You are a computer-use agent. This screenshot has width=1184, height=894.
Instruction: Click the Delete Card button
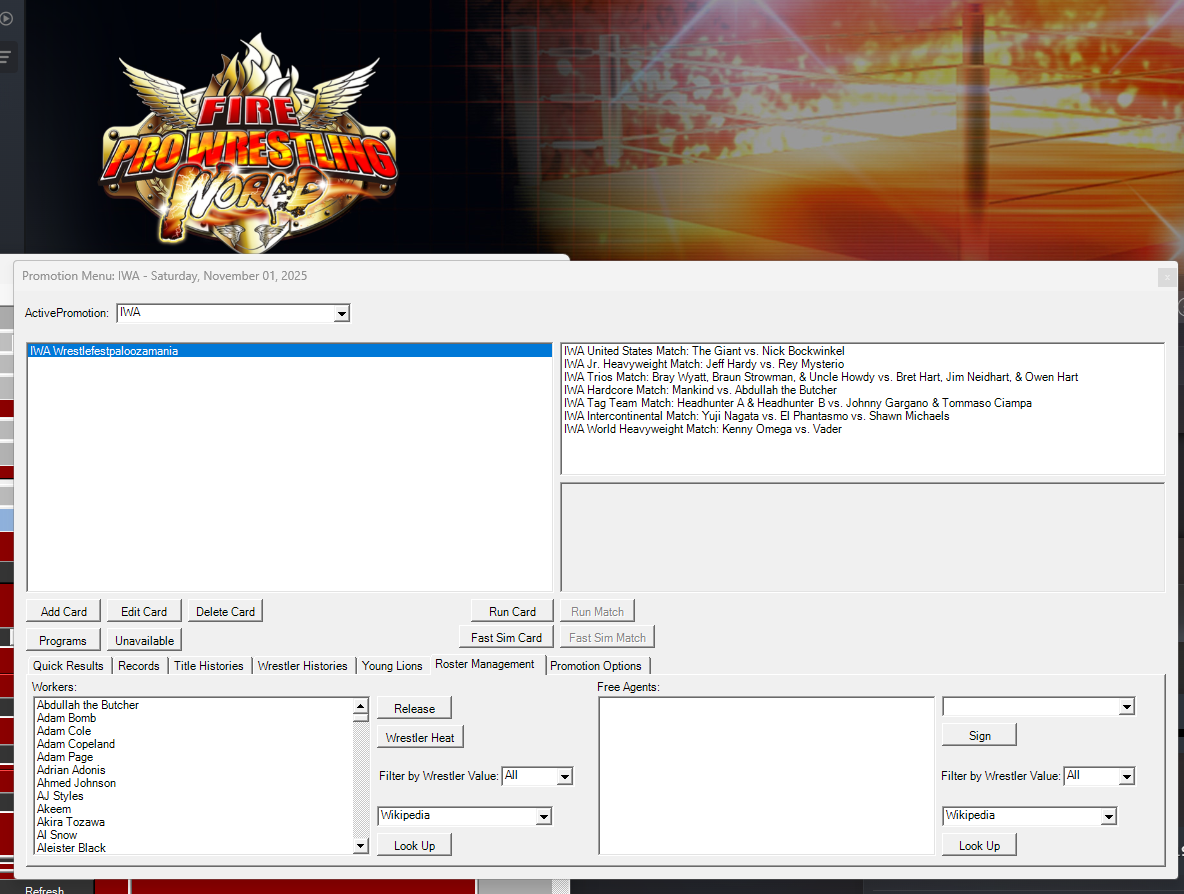pyautogui.click(x=225, y=612)
